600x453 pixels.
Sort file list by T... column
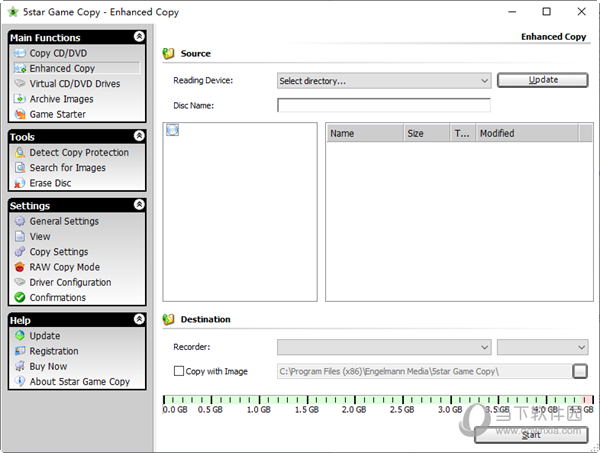tap(463, 133)
